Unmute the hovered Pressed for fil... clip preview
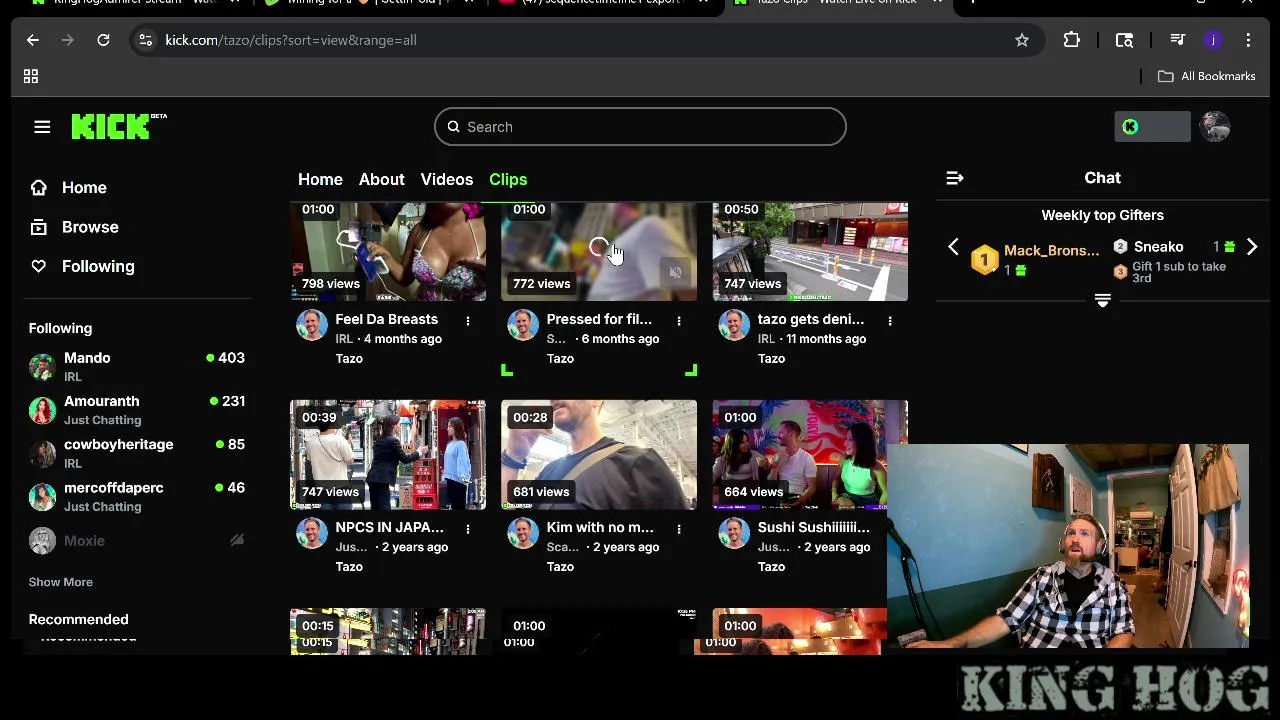Image resolution: width=1280 pixels, height=720 pixels. 676,272
